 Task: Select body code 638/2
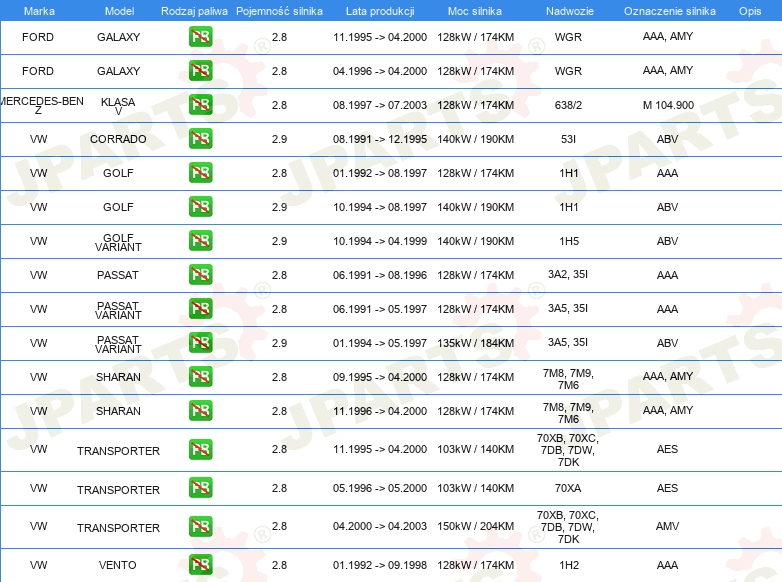pos(569,105)
